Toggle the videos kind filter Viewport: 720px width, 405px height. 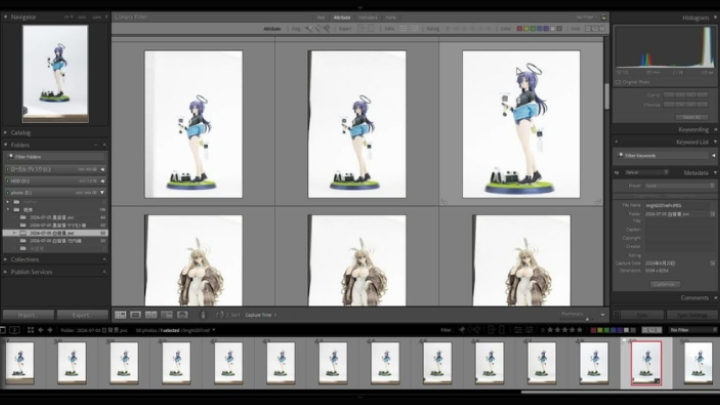coord(602,28)
